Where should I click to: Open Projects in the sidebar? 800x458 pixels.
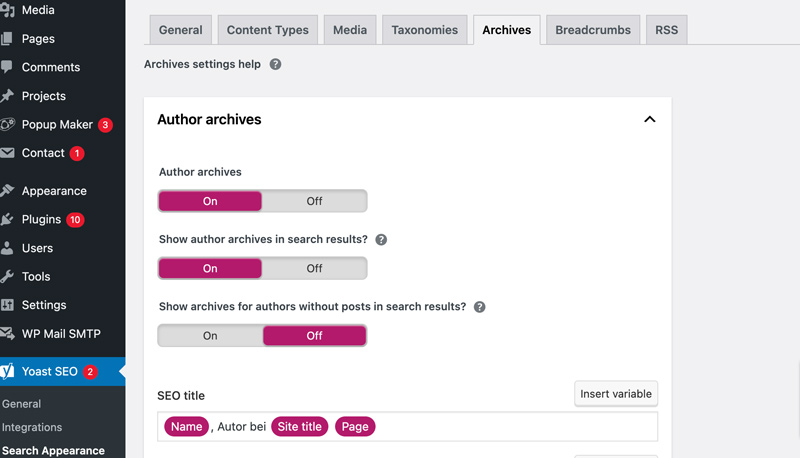tap(44, 96)
